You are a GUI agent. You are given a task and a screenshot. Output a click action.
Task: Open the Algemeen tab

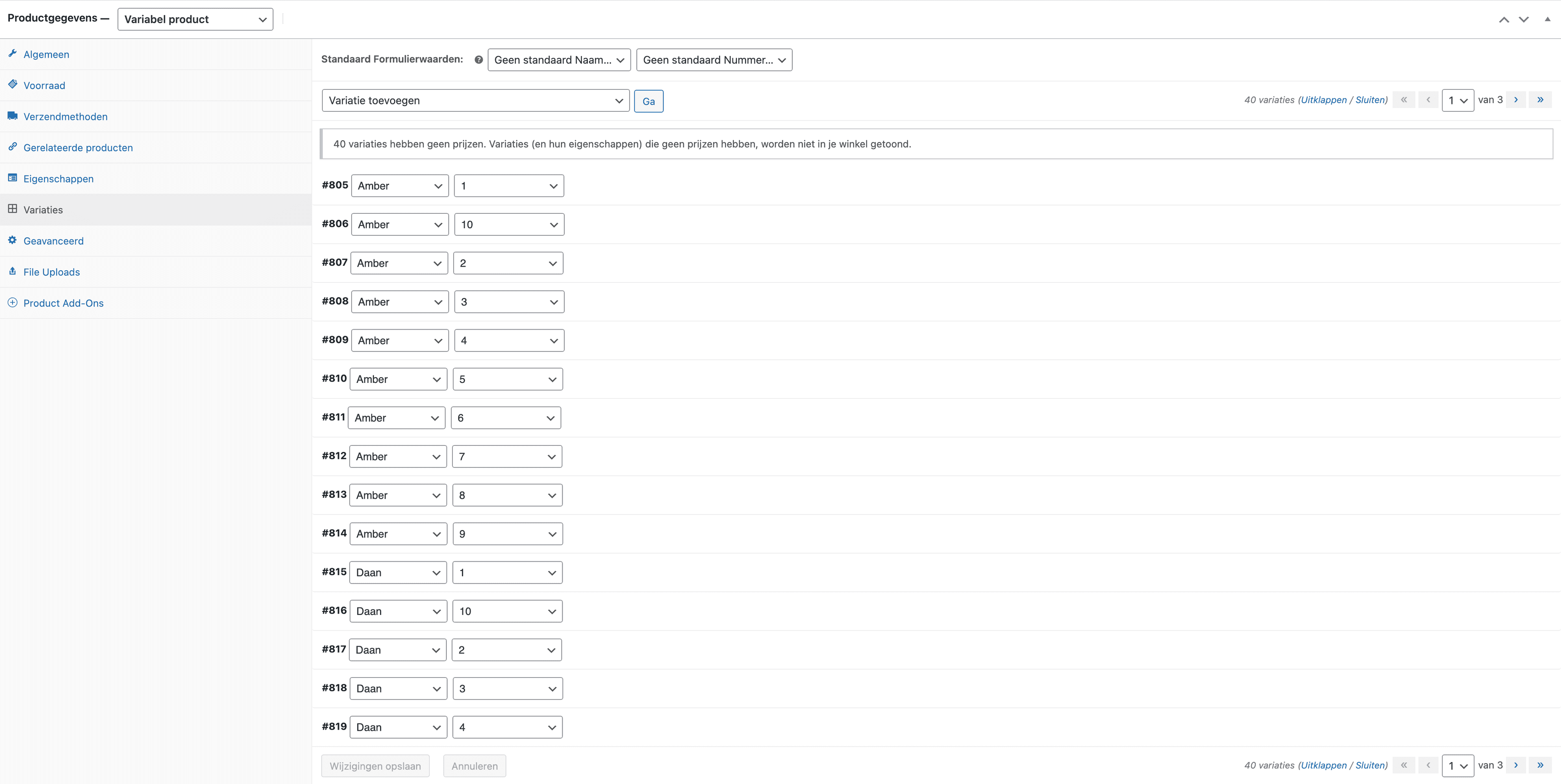coord(156,54)
